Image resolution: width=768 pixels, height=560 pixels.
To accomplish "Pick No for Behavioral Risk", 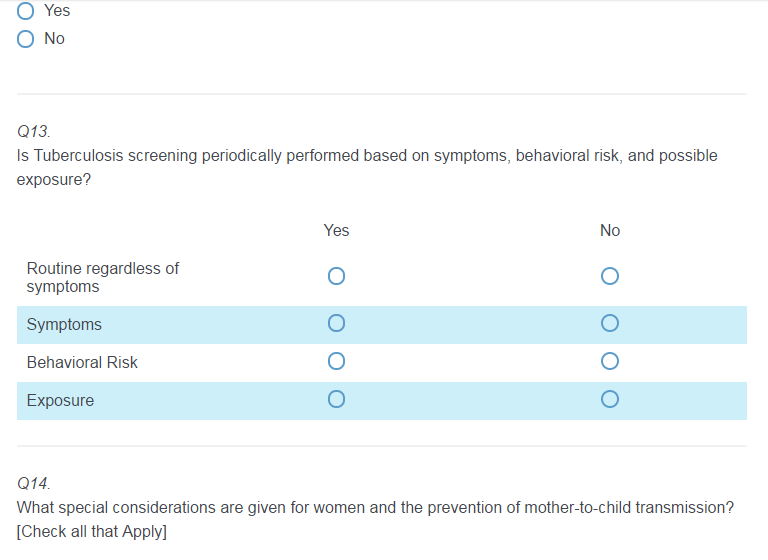I will pyautogui.click(x=610, y=361).
